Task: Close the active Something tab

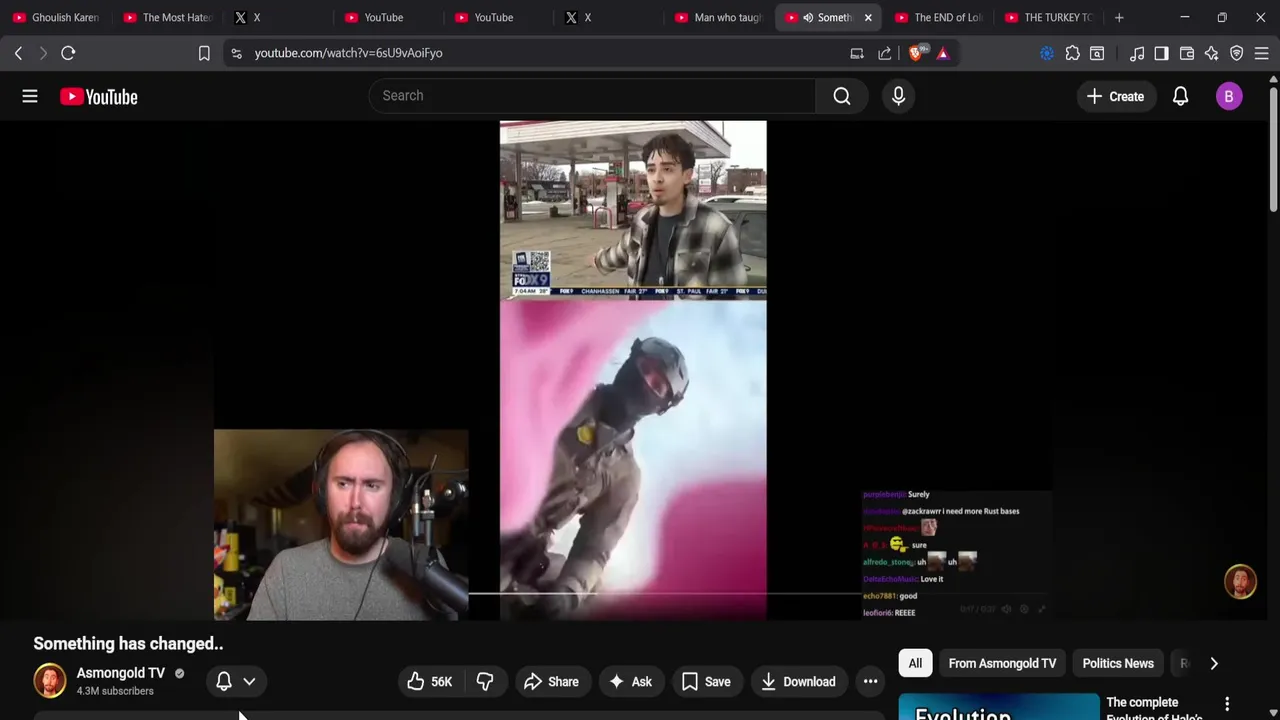Action: [x=868, y=17]
